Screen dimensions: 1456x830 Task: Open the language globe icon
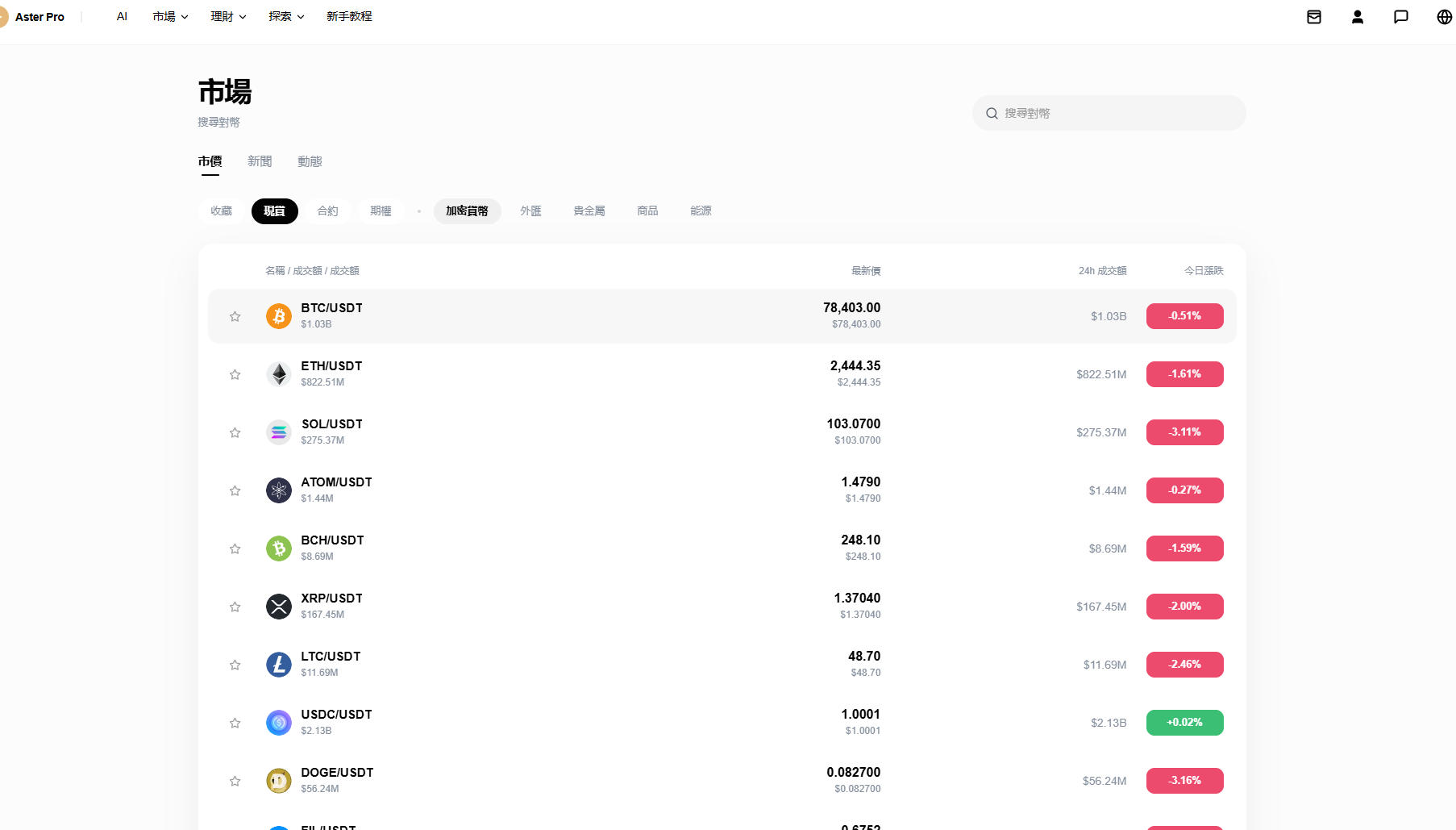pyautogui.click(x=1445, y=17)
